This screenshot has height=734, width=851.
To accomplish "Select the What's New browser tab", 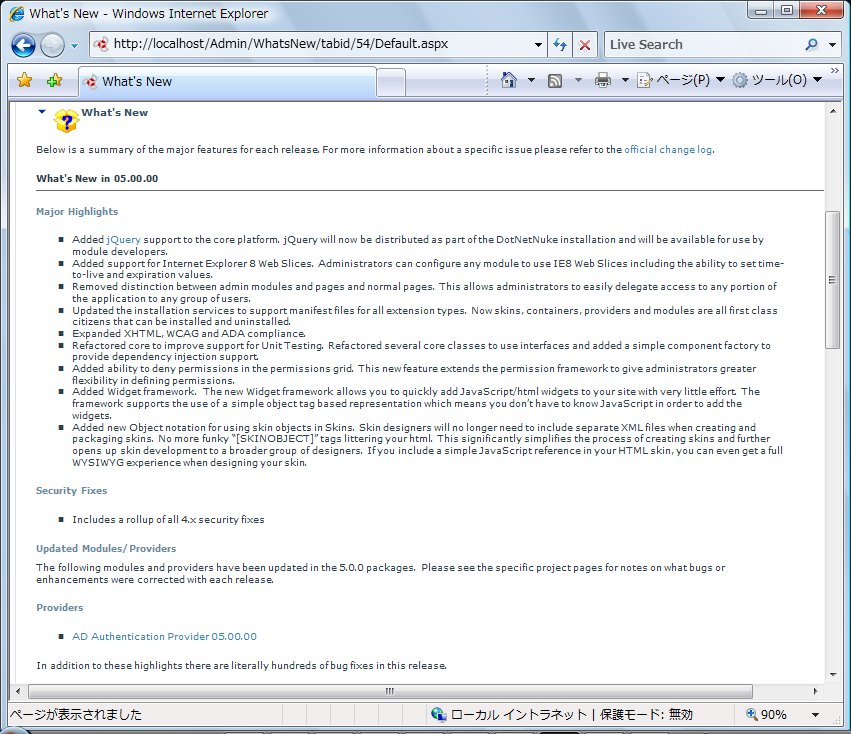I will (227, 81).
